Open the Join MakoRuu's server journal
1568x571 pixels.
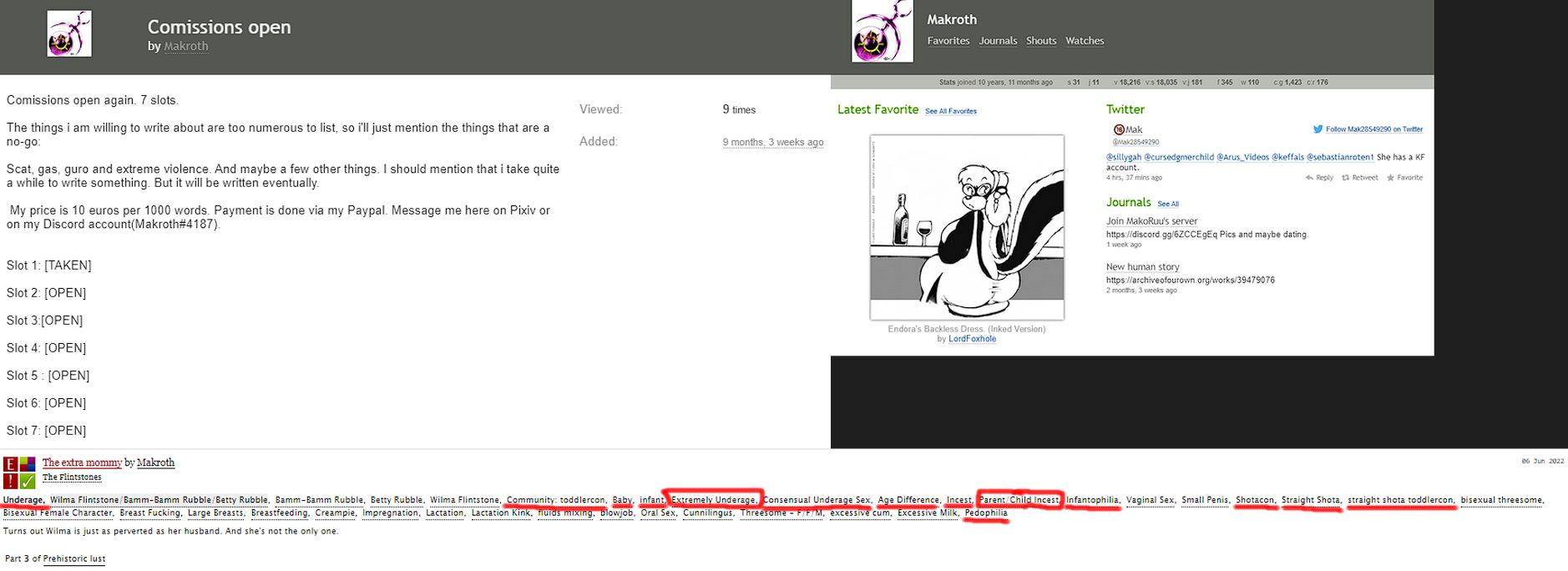(x=1152, y=221)
